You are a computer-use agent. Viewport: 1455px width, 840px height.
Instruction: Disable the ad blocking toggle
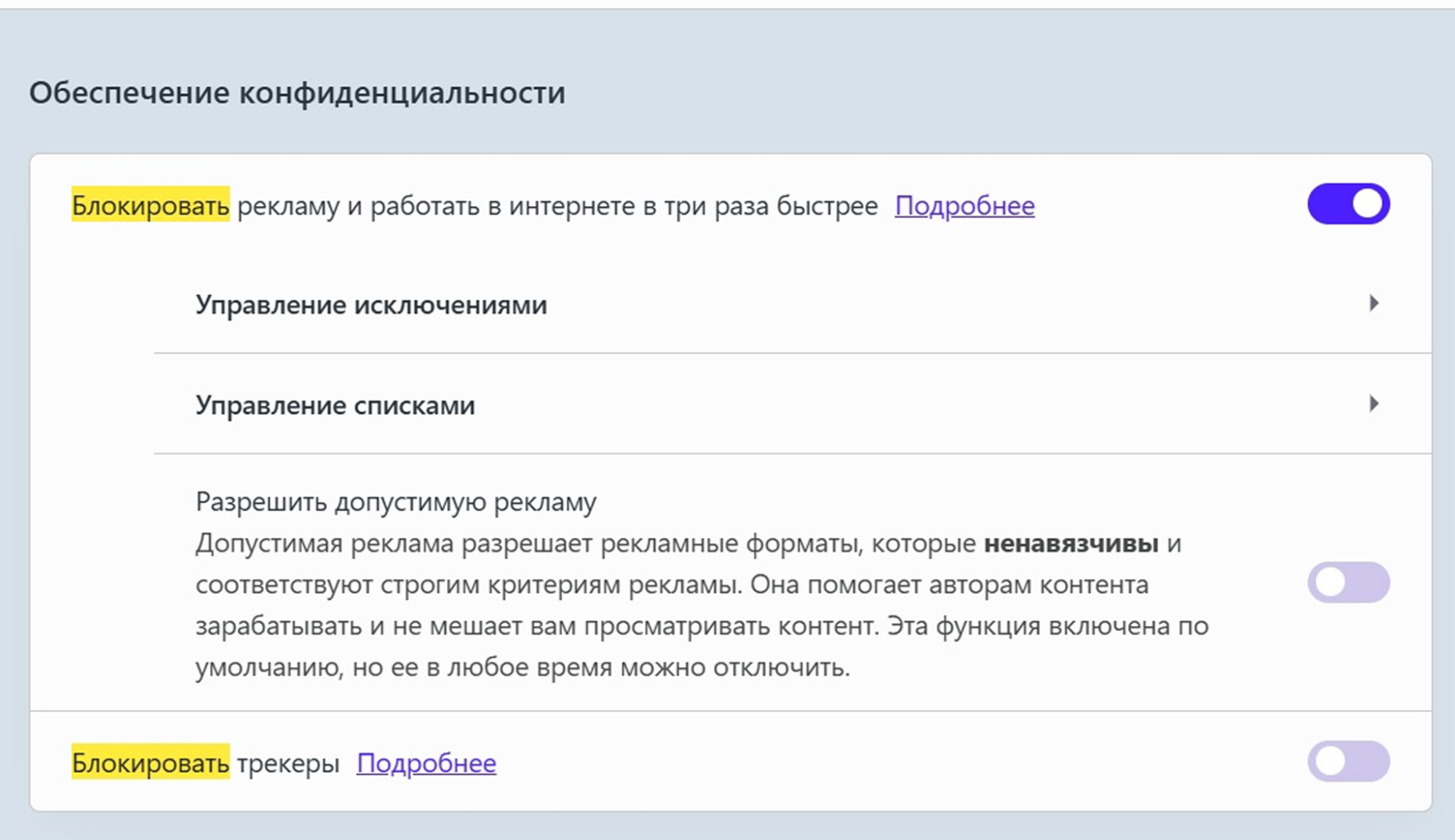pos(1348,204)
